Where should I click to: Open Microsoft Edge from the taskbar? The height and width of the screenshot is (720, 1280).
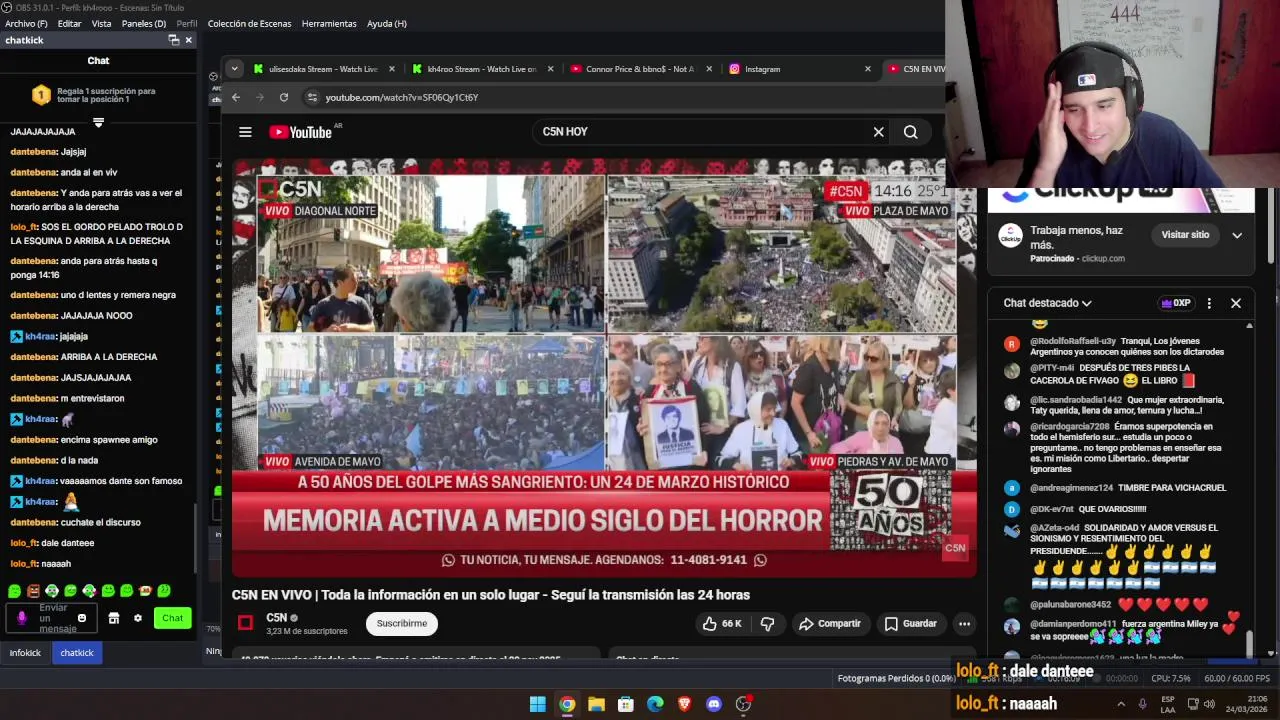(x=655, y=704)
